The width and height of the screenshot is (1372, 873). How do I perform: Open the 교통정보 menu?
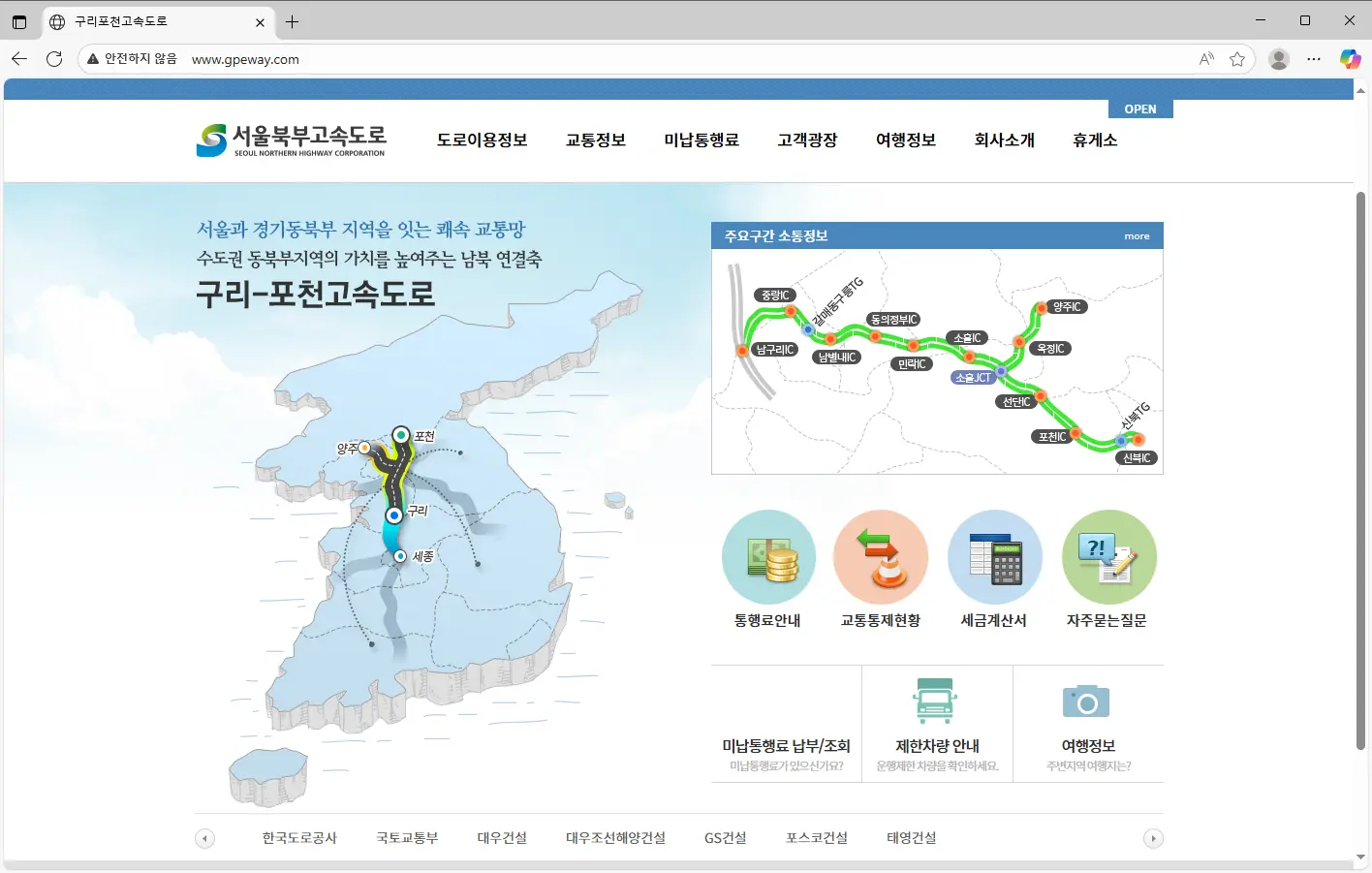[595, 140]
